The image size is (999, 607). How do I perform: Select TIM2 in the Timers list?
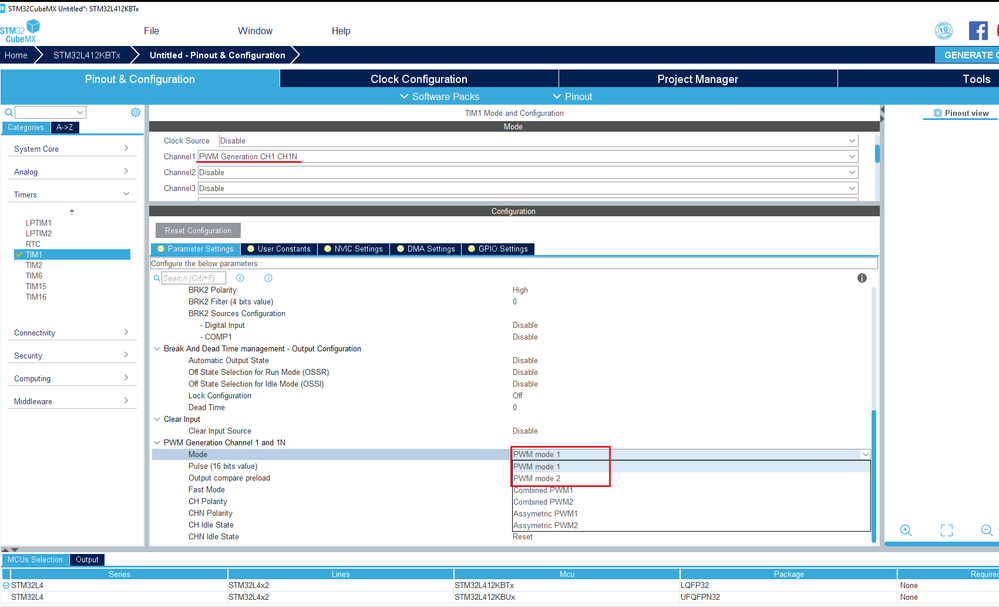click(34, 265)
